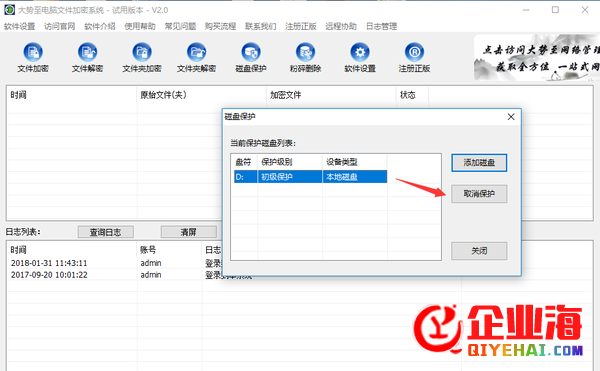Image resolution: width=600 pixels, height=371 pixels.
Task: Close the 磁盘保护 dialog with X
Action: coord(511,117)
